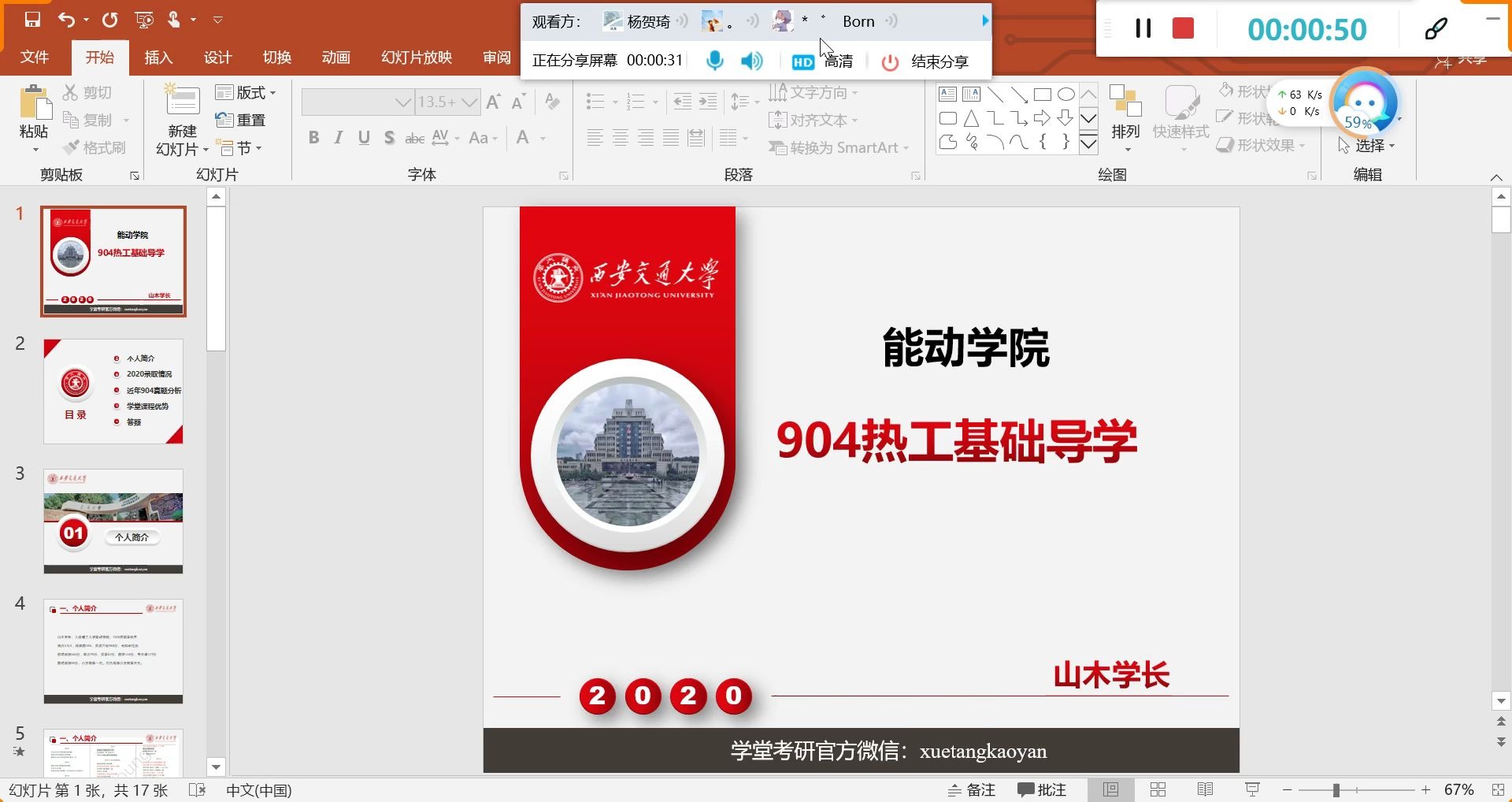Save the presentation with the floppy disk icon

coord(32,20)
